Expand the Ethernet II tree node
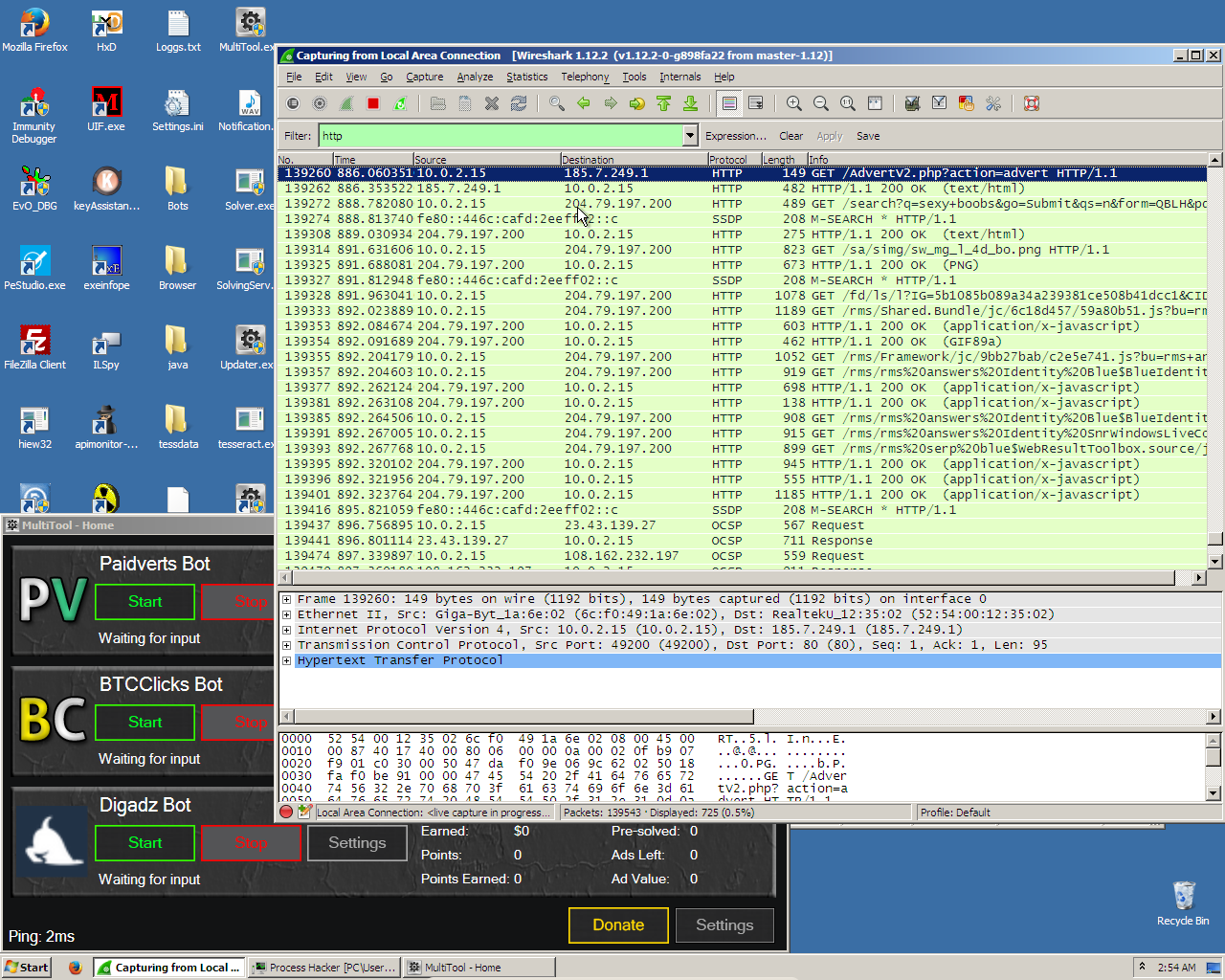 tap(286, 614)
